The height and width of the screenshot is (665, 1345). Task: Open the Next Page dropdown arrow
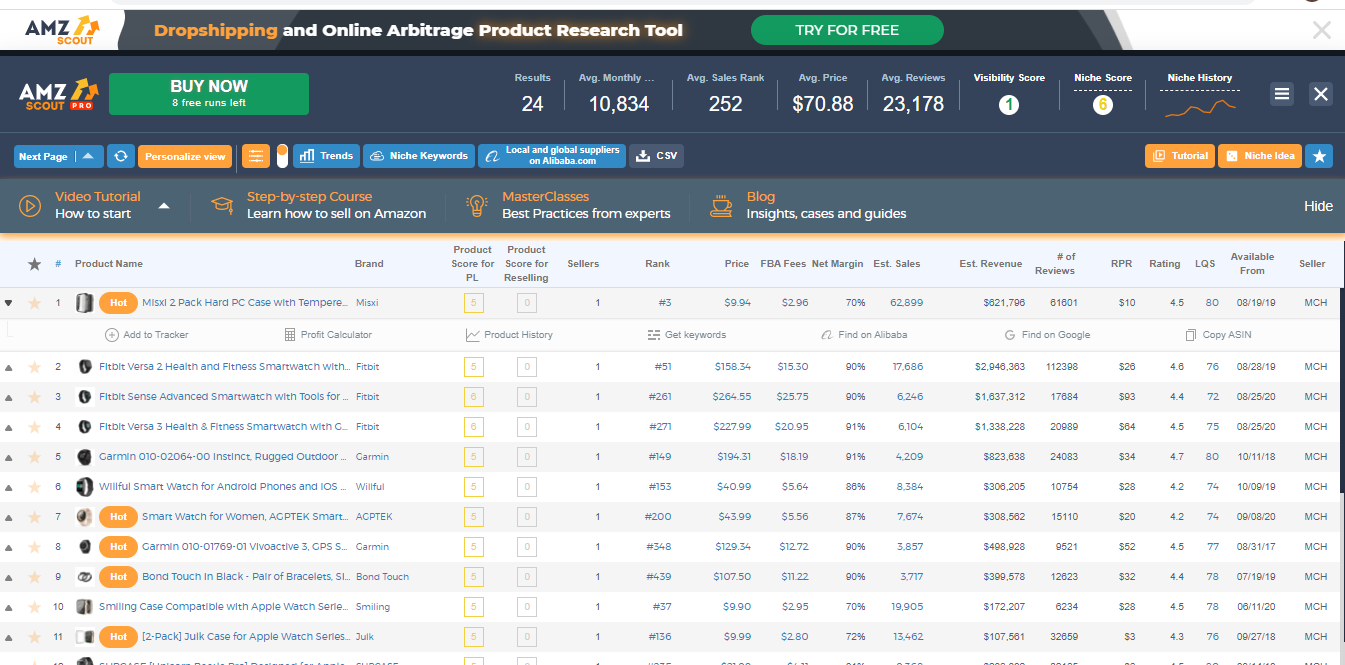(x=88, y=156)
